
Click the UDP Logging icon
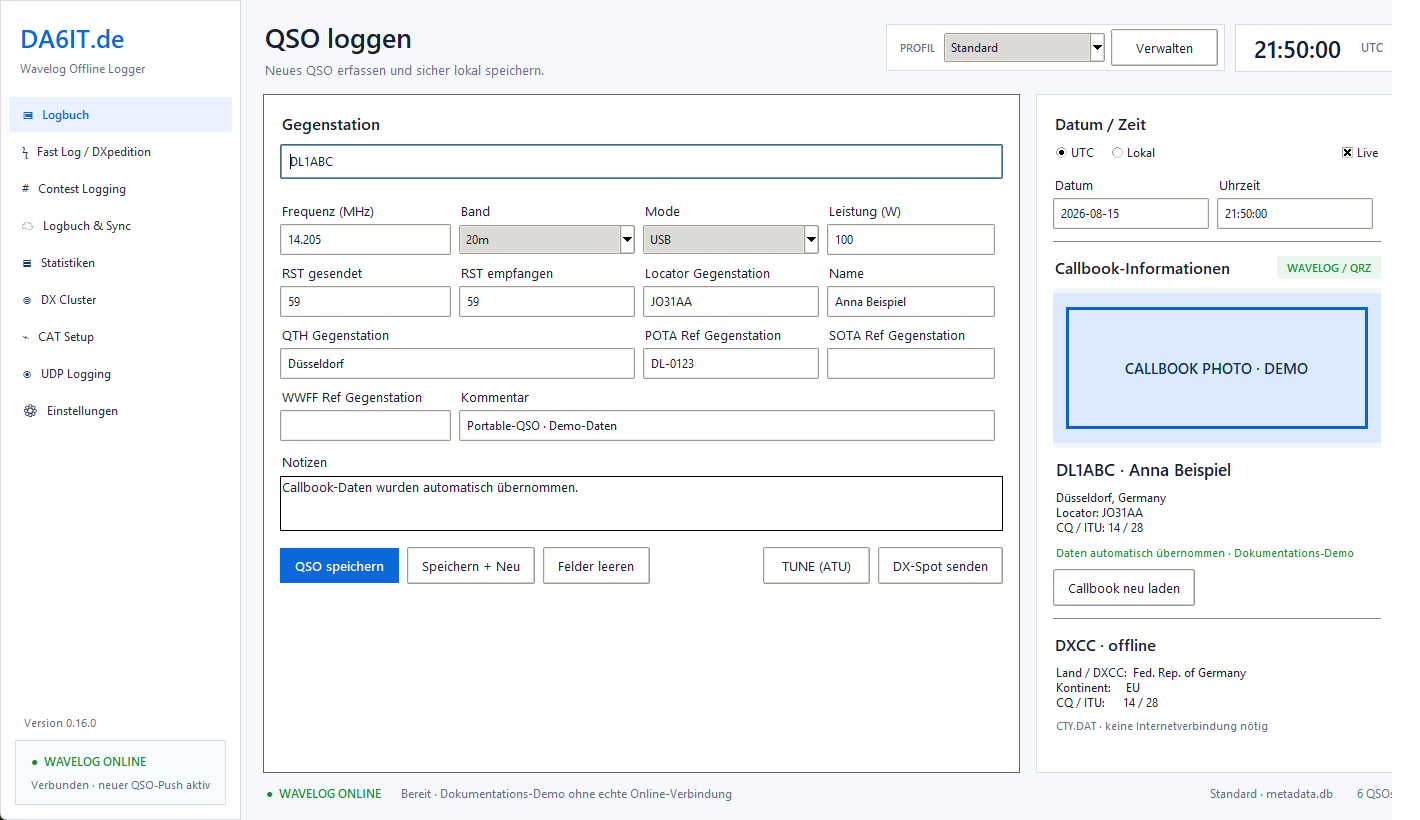tap(27, 374)
